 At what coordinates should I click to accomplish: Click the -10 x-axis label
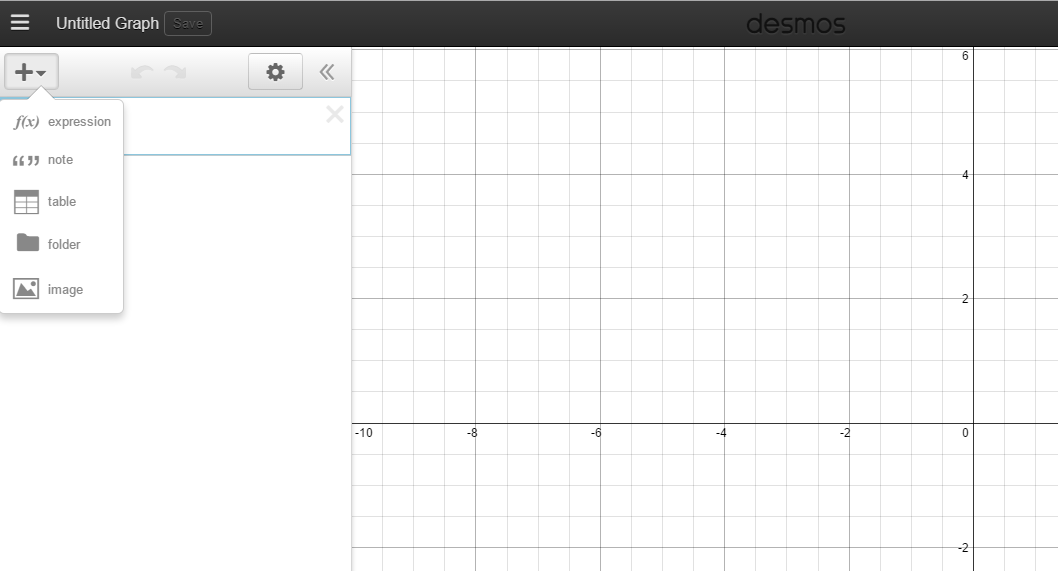[364, 433]
